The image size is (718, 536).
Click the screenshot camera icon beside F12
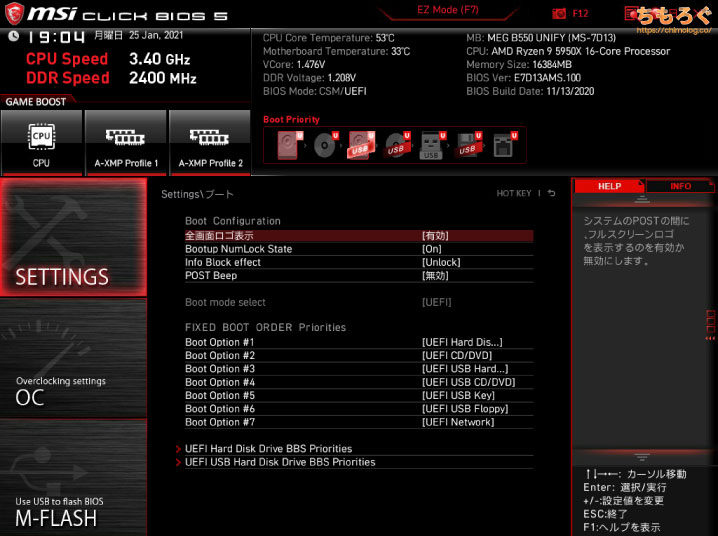tap(559, 14)
